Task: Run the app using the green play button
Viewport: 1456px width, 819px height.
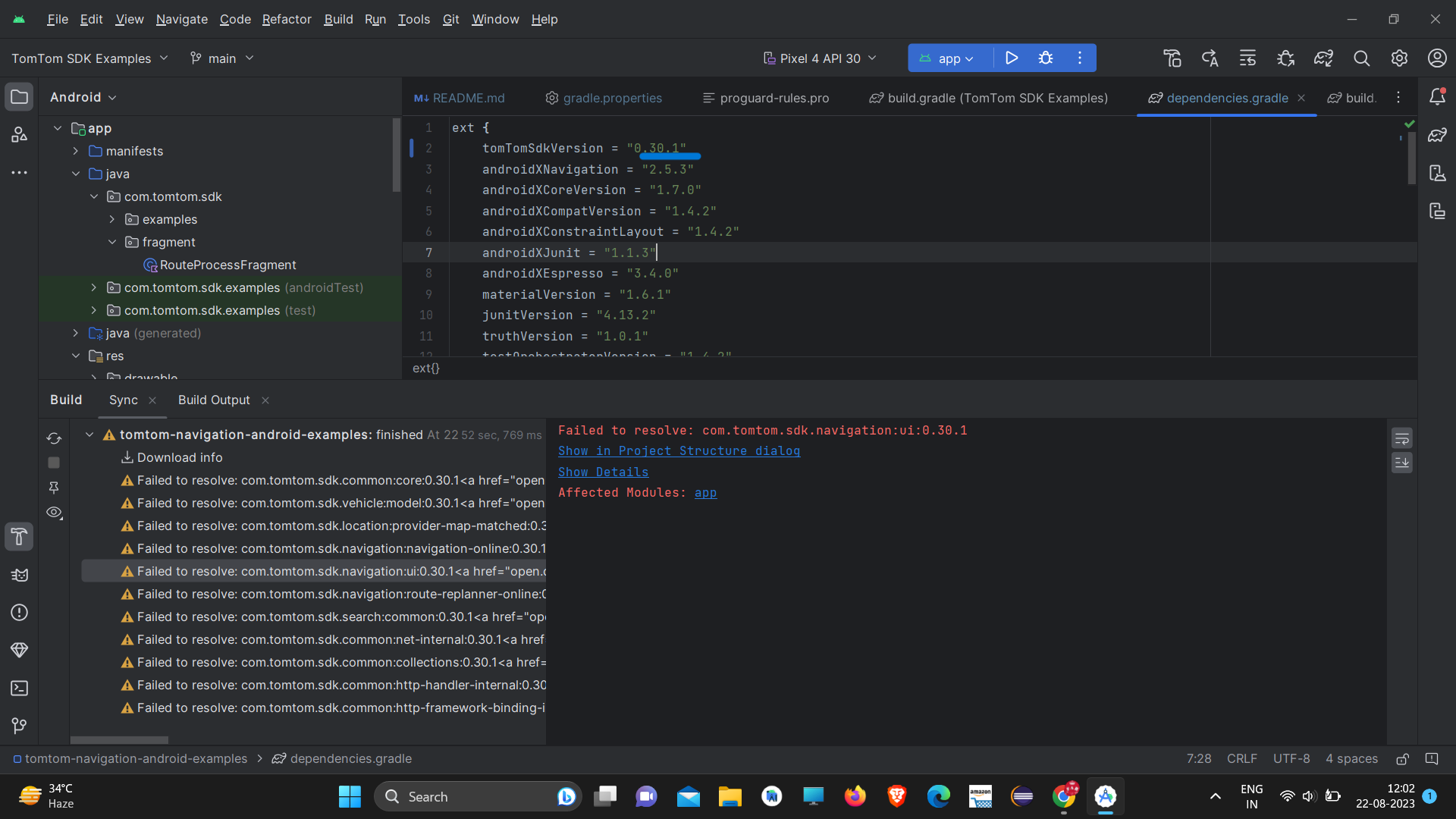Action: pyautogui.click(x=1012, y=58)
